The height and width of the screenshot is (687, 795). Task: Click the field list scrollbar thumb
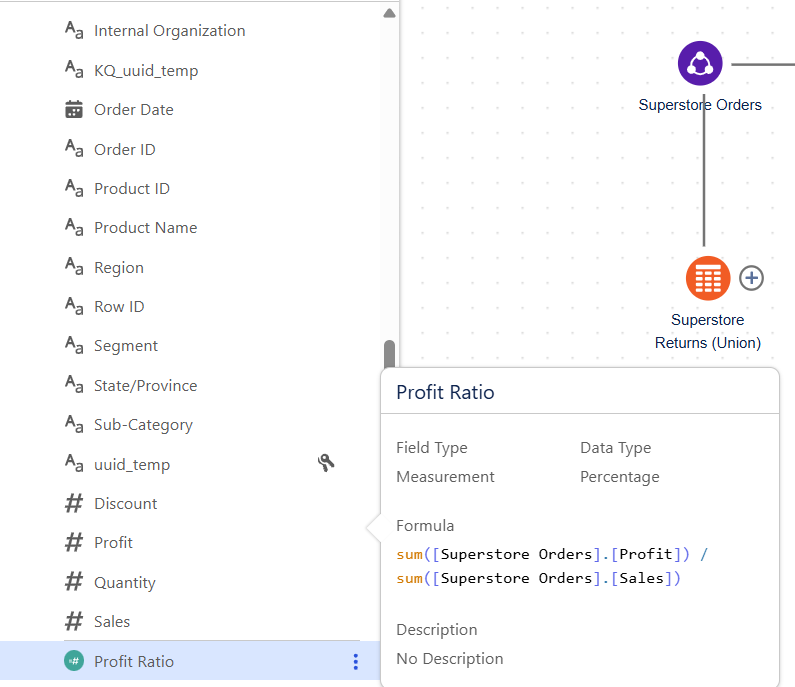(389, 354)
